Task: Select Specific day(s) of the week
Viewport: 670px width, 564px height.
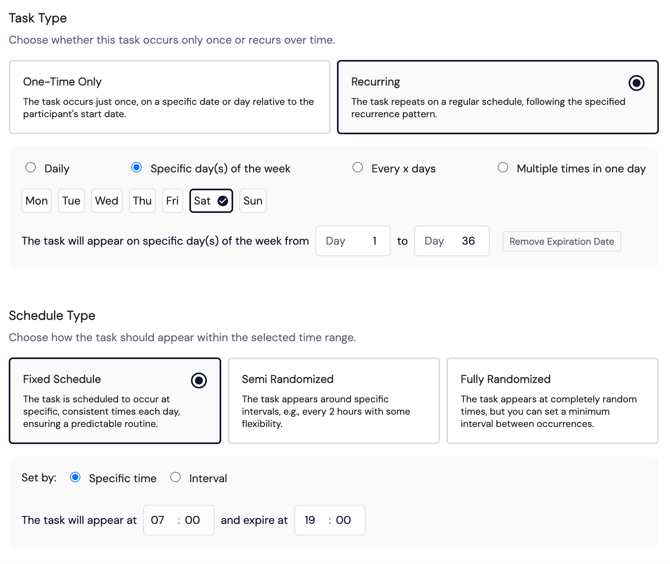Action: click(x=136, y=167)
